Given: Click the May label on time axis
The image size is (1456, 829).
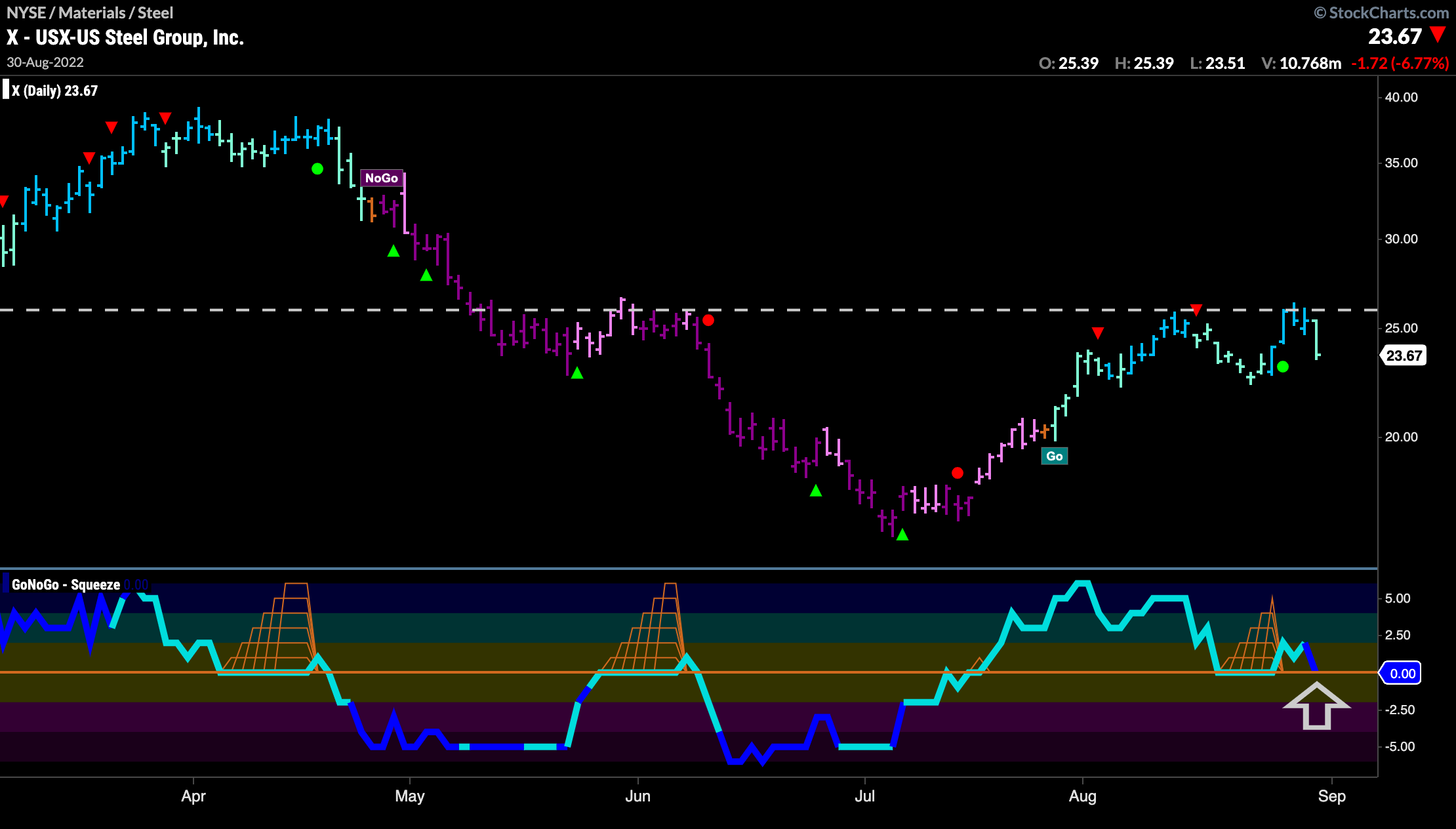Looking at the screenshot, I should [x=410, y=796].
